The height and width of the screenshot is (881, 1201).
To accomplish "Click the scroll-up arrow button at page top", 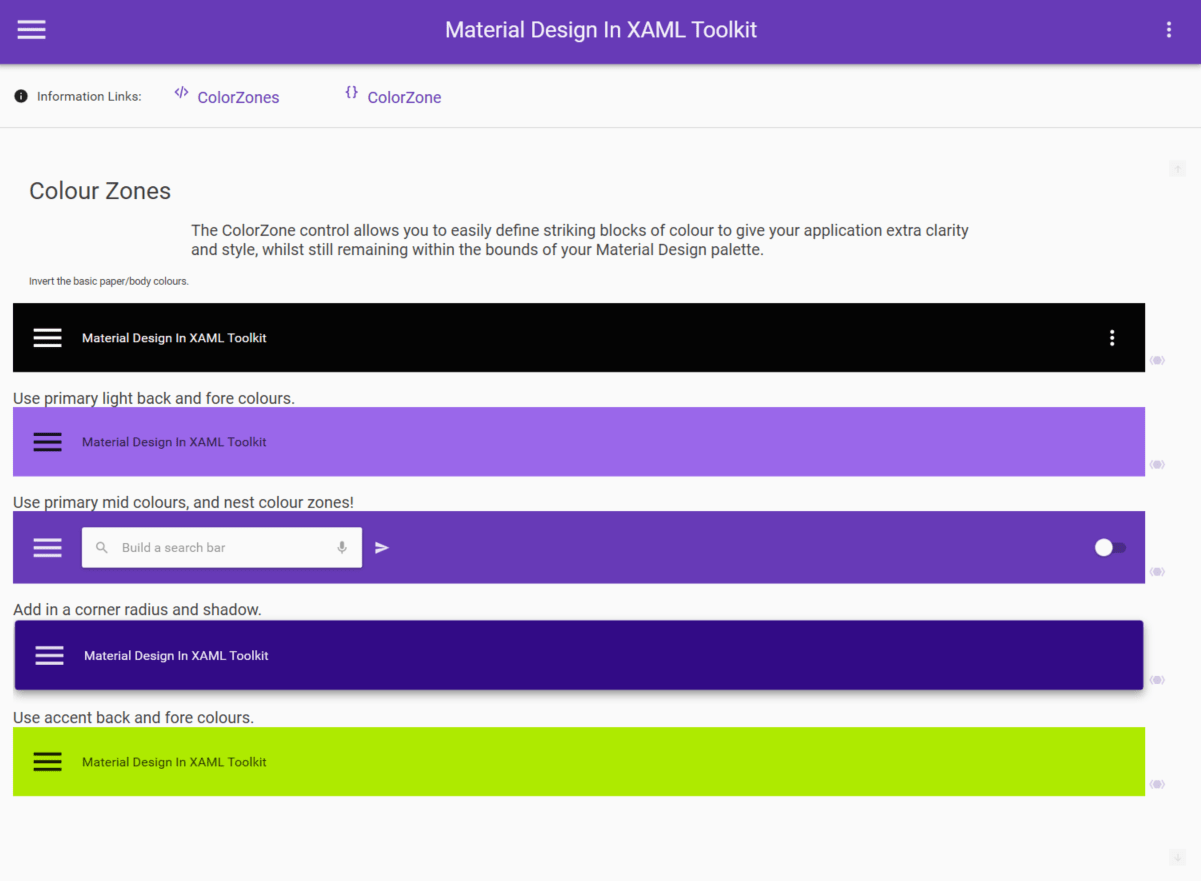I will coord(1177,169).
